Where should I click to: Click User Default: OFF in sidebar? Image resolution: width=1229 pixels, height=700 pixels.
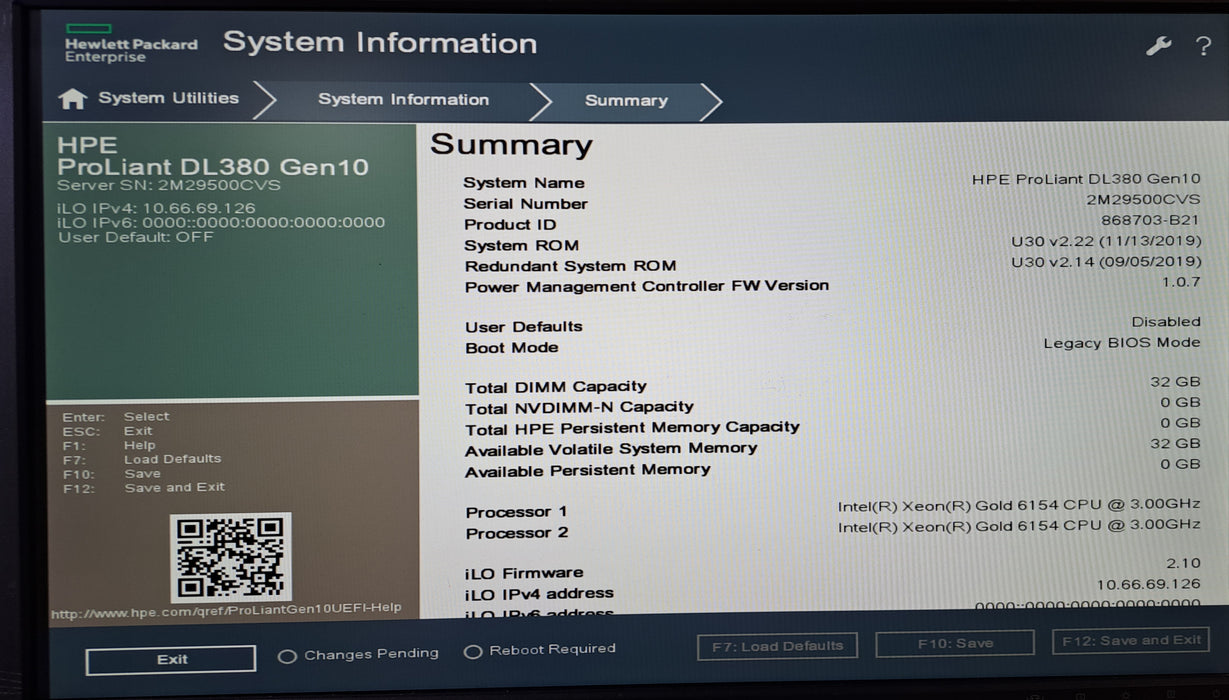click(x=135, y=237)
